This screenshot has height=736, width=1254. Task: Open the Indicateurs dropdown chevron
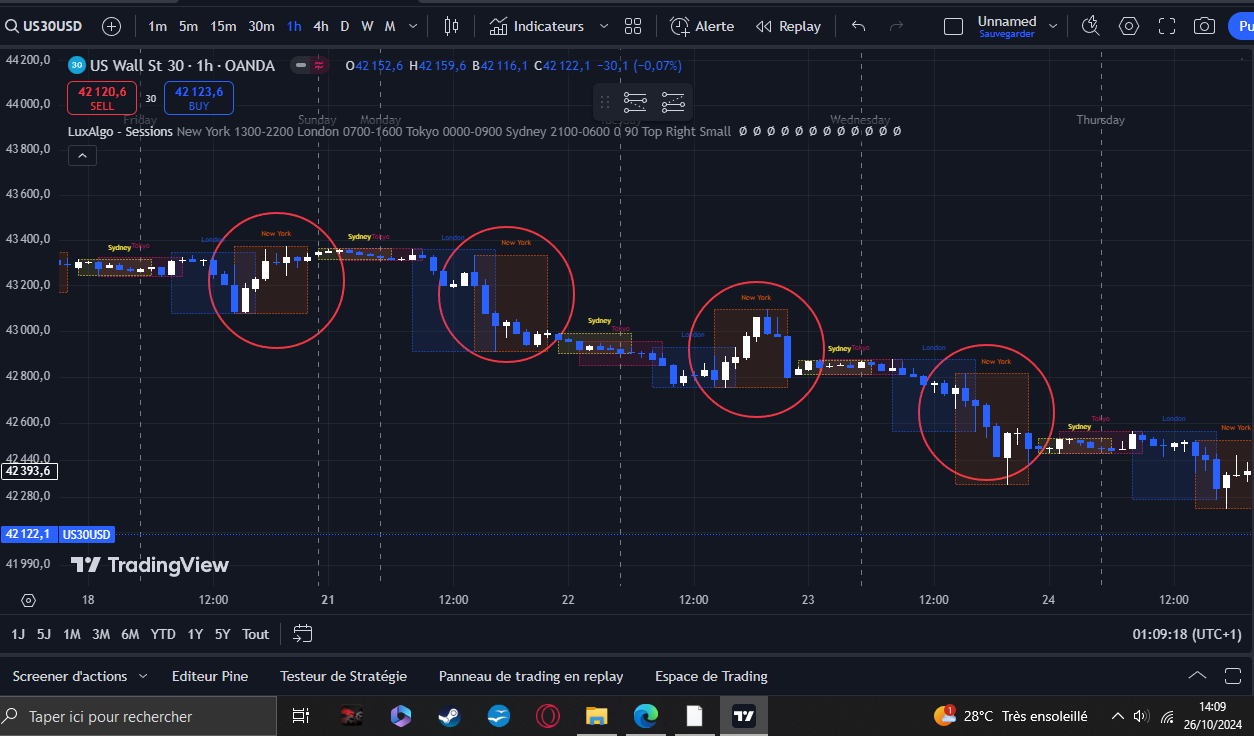603,26
